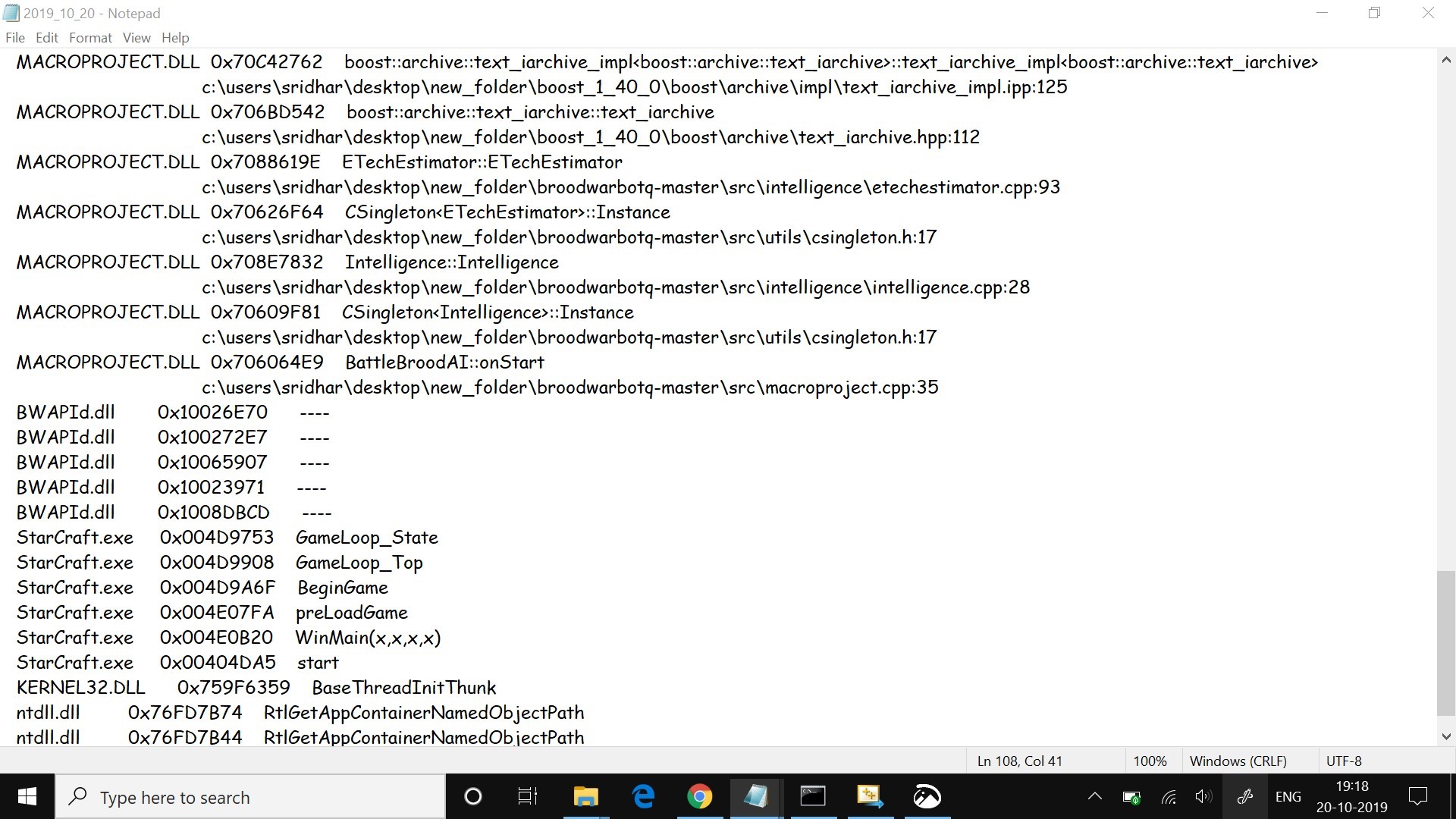Expand hidden icons in the system tray

[1094, 796]
